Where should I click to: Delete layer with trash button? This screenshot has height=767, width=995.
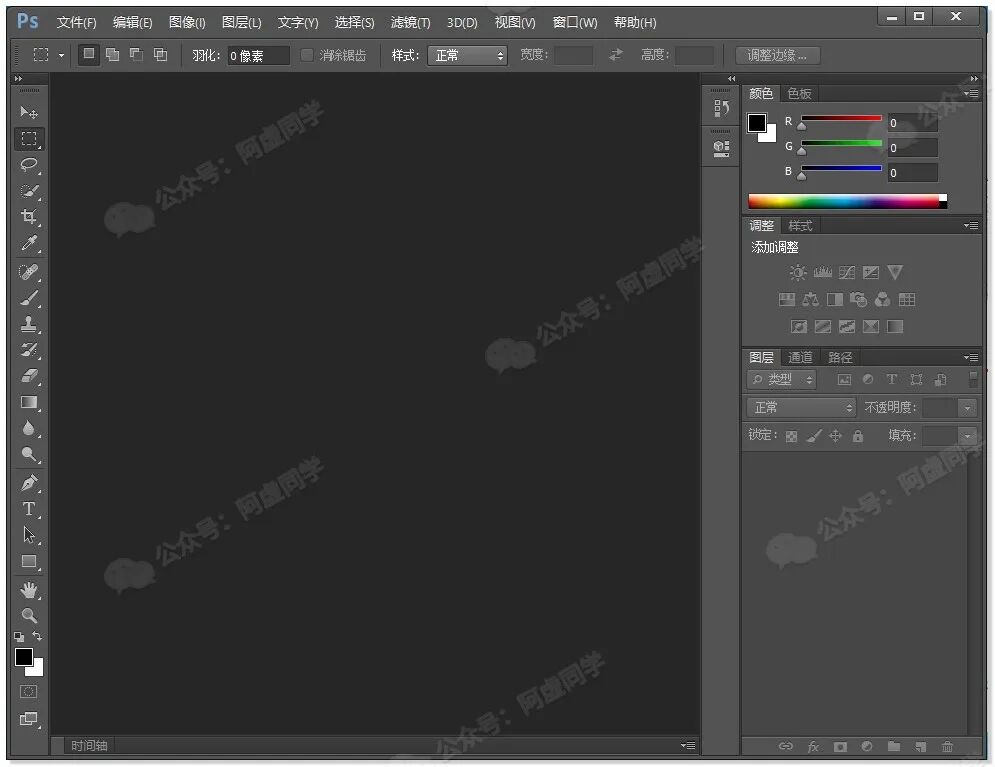(x=947, y=747)
